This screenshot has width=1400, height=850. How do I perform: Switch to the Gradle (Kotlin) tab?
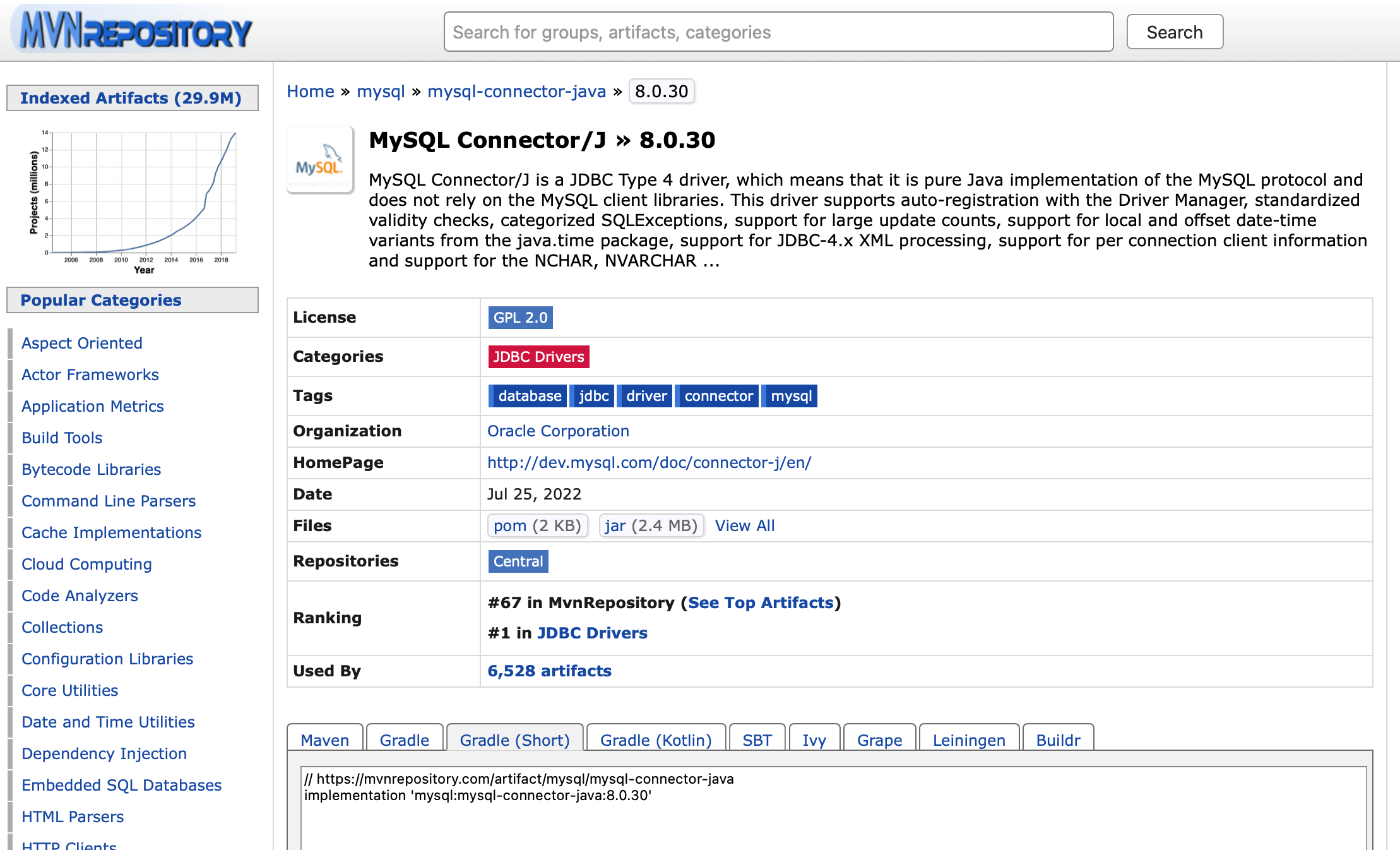(x=656, y=739)
